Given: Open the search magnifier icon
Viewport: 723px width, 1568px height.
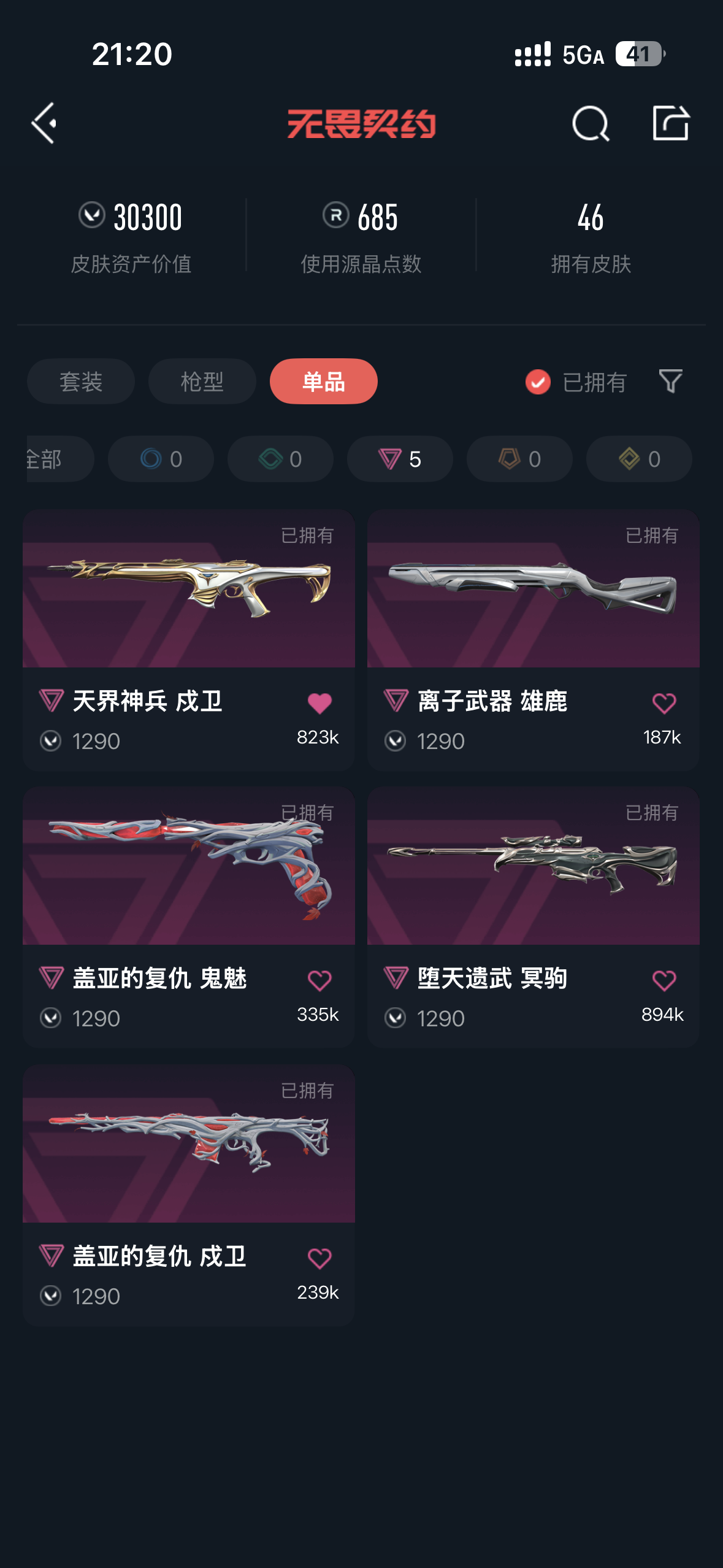Looking at the screenshot, I should pos(591,123).
